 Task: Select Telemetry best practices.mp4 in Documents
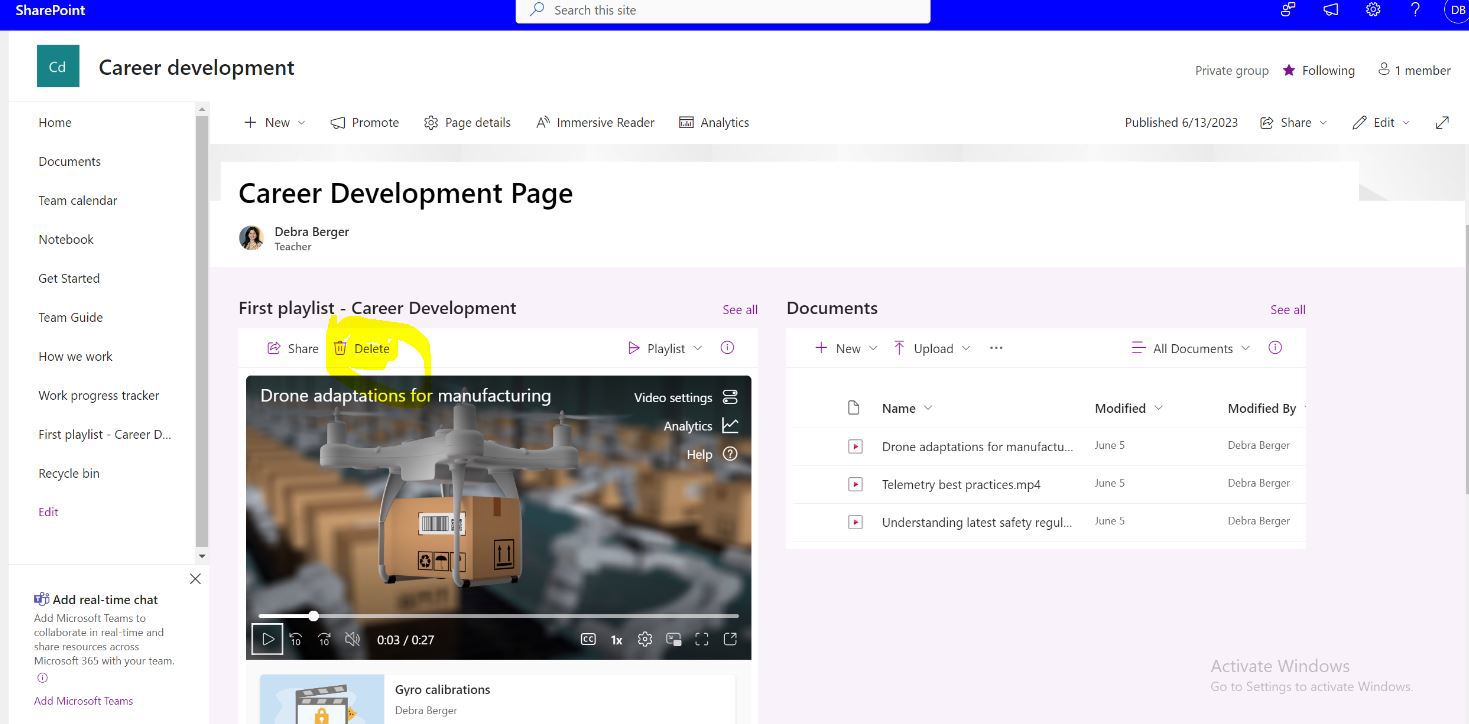click(x=961, y=484)
